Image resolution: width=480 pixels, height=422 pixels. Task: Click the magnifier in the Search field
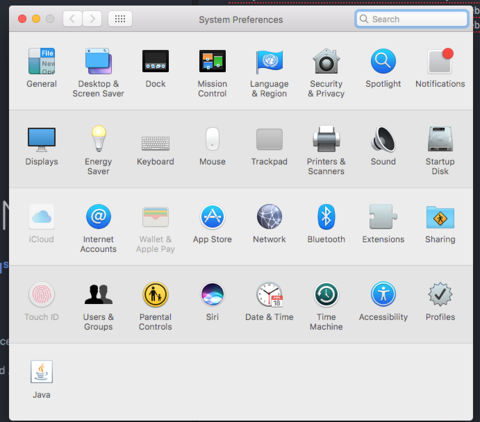364,19
